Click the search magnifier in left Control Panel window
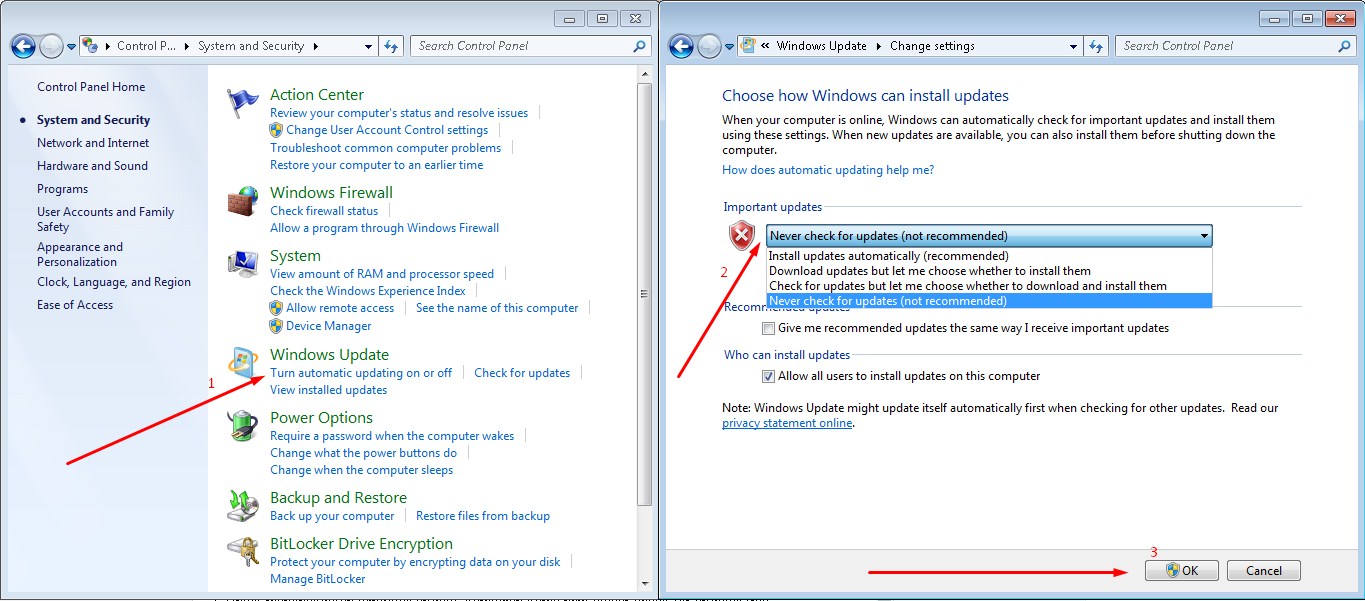Screen dimensions: 1365x601 [640, 46]
